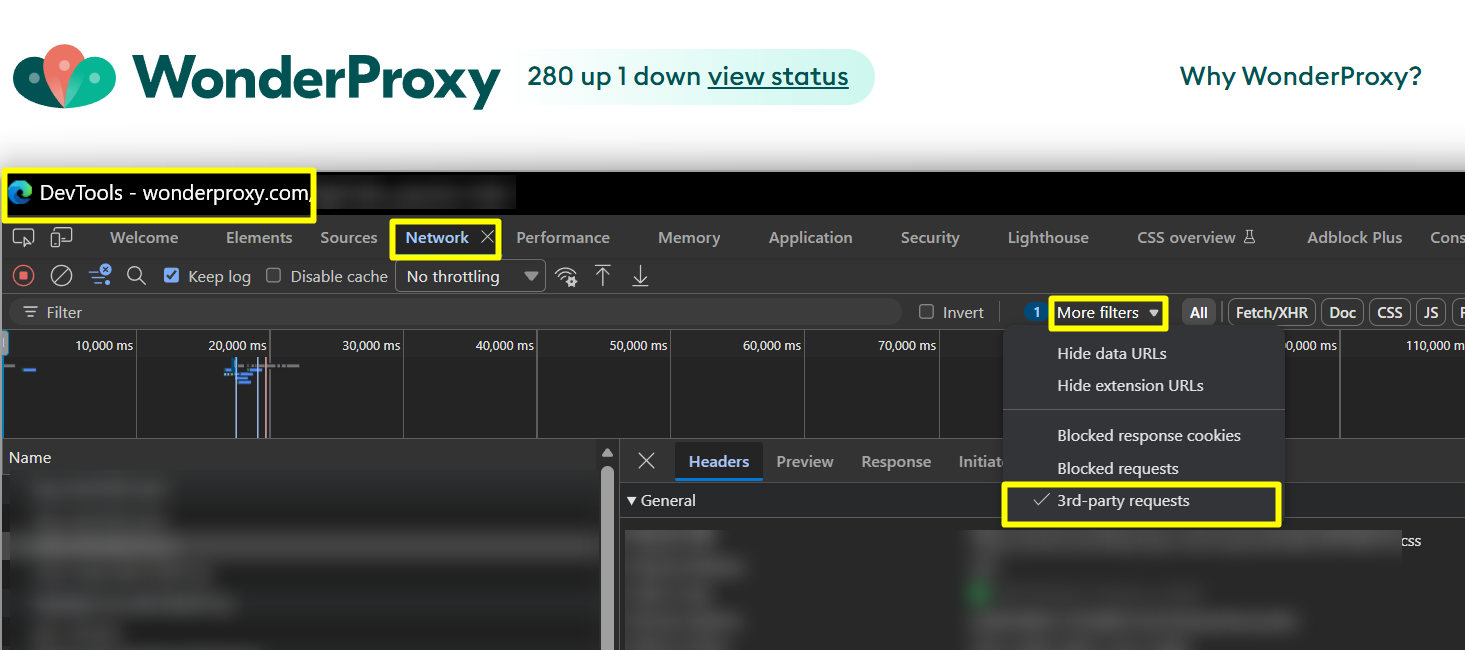Filter by Fetch/XHR requests
This screenshot has height=650, width=1465.
click(x=1272, y=313)
